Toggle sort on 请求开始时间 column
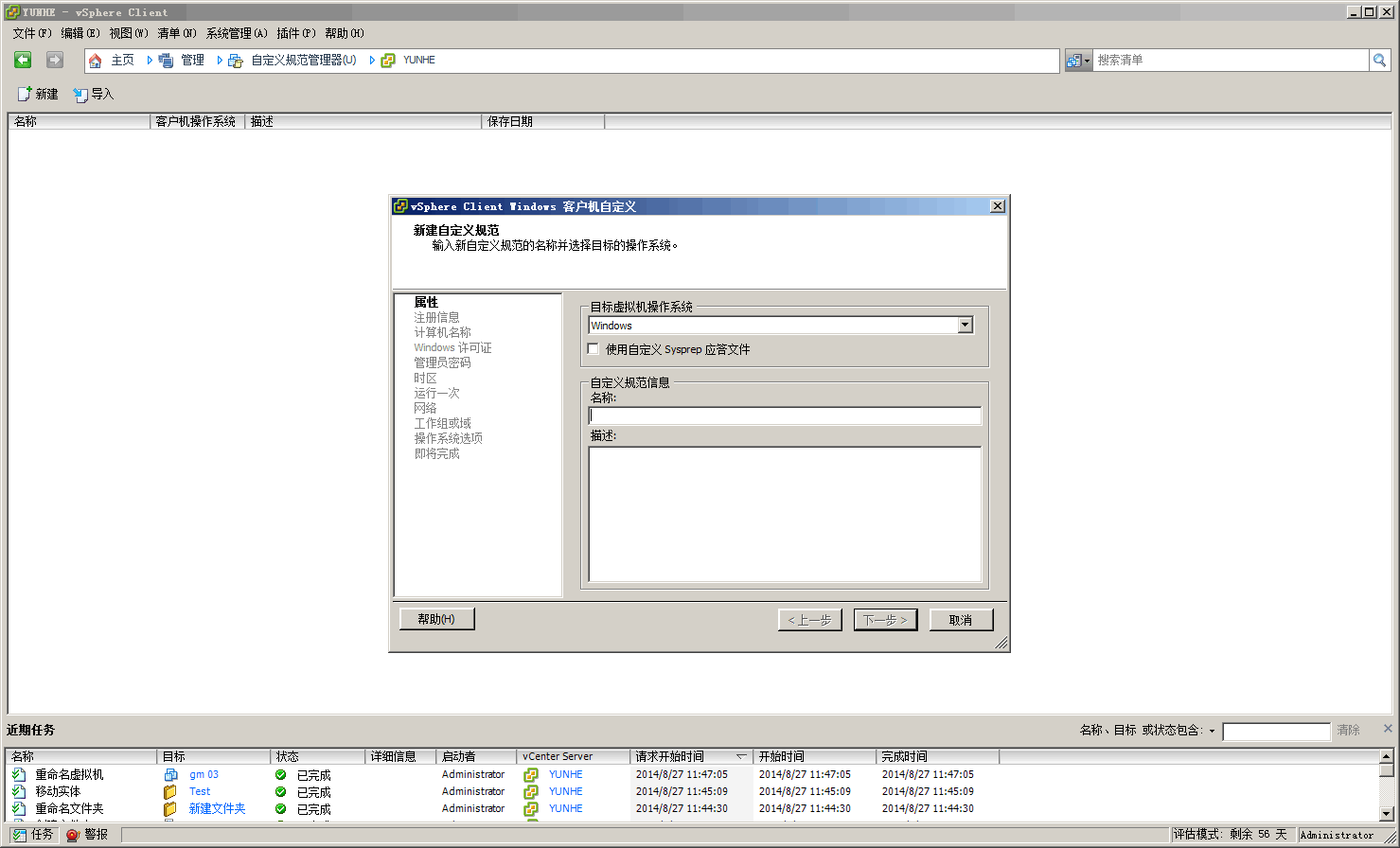The height and width of the screenshot is (848, 1400). point(691,756)
